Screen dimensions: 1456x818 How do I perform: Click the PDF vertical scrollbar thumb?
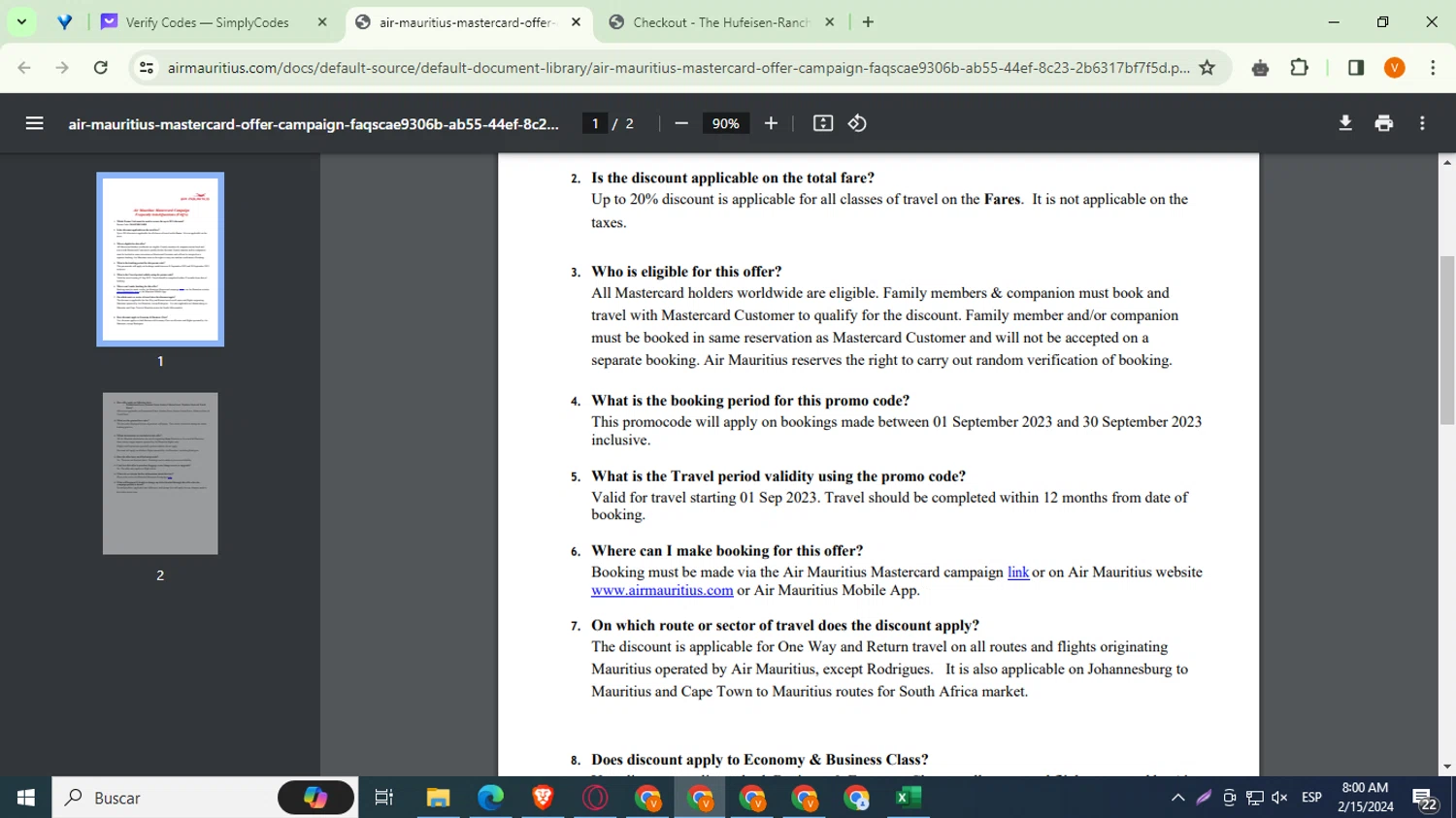1447,340
